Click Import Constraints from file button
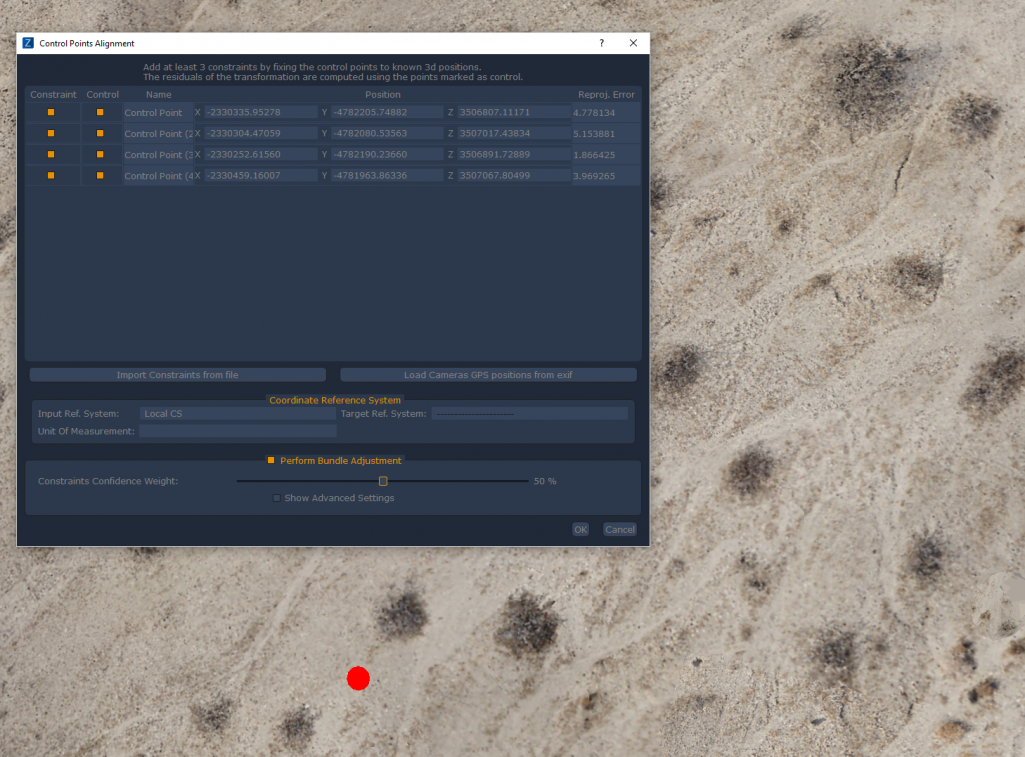The width and height of the screenshot is (1025, 757). pyautogui.click(x=177, y=375)
